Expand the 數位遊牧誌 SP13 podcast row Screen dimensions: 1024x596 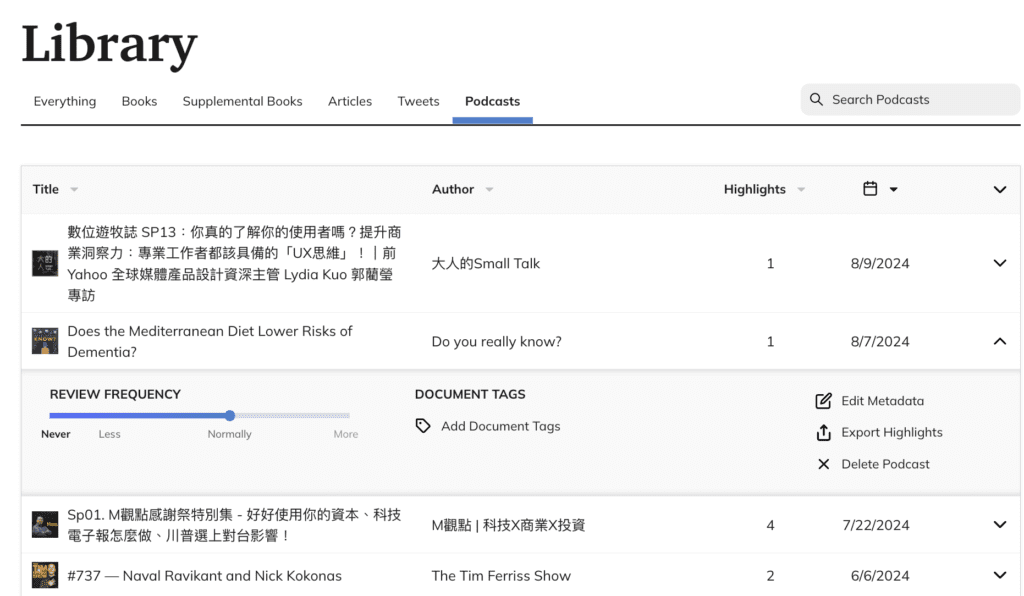999,263
